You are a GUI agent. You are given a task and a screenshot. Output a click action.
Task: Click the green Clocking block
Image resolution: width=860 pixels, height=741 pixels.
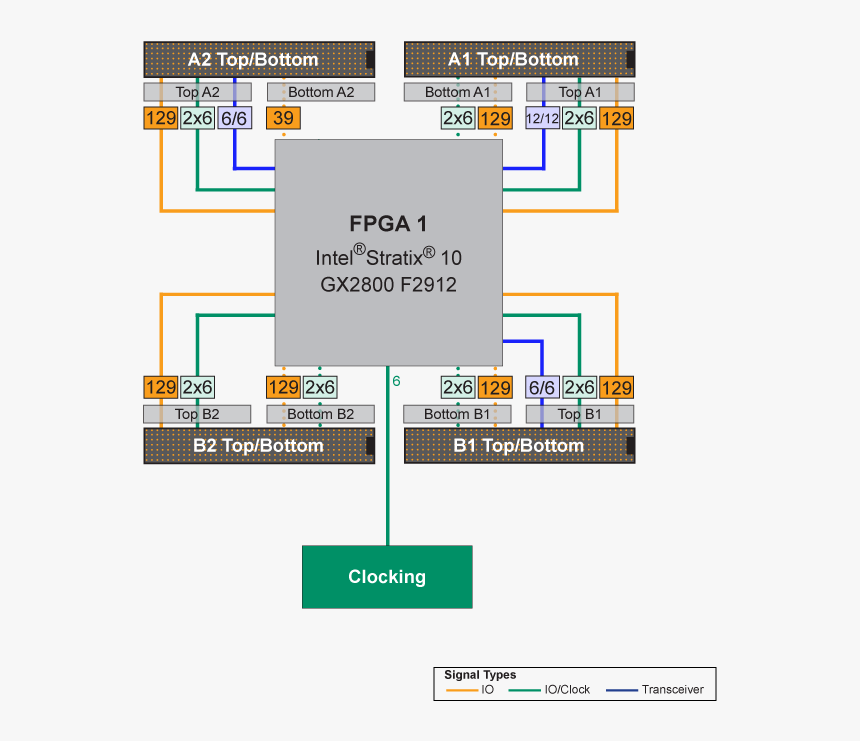pos(387,576)
